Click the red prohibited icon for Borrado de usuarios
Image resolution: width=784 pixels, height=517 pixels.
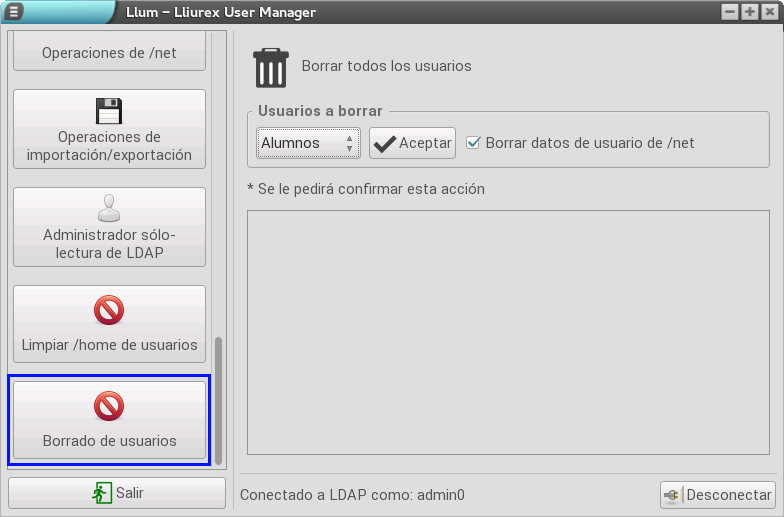tap(108, 406)
